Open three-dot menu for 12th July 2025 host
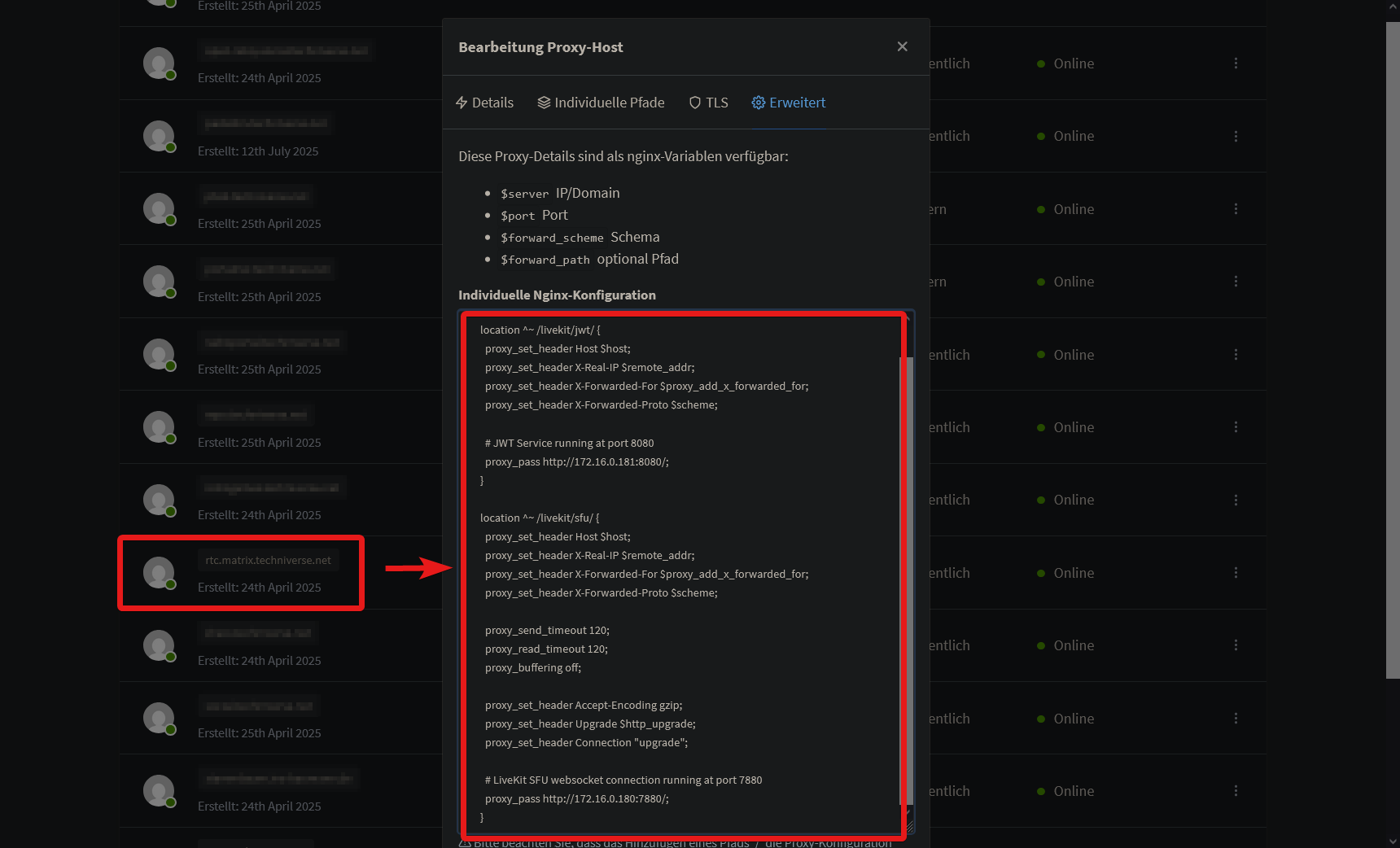1400x848 pixels. (x=1236, y=136)
